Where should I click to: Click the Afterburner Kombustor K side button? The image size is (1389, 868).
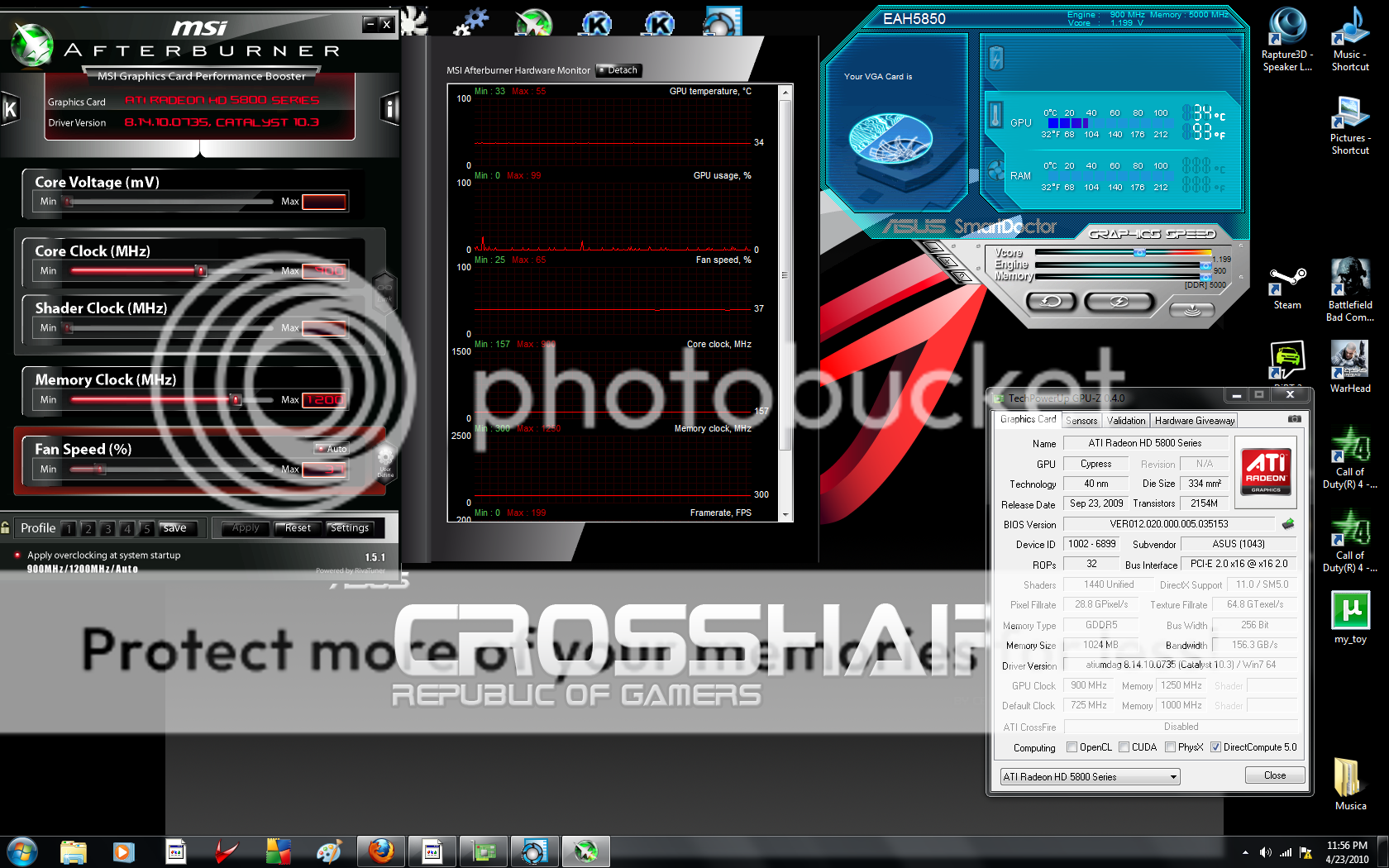click(x=10, y=109)
